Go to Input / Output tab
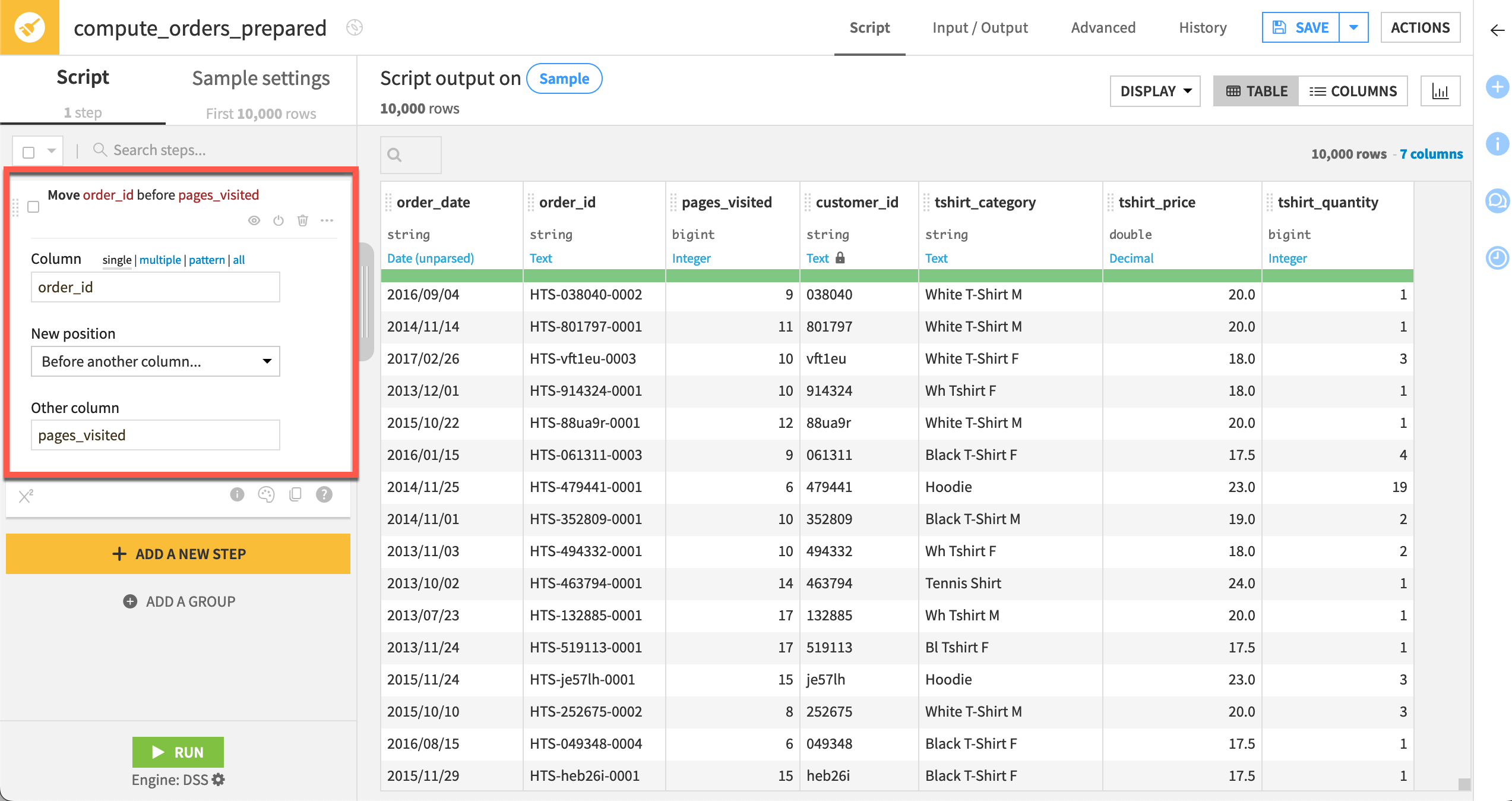 [980, 27]
